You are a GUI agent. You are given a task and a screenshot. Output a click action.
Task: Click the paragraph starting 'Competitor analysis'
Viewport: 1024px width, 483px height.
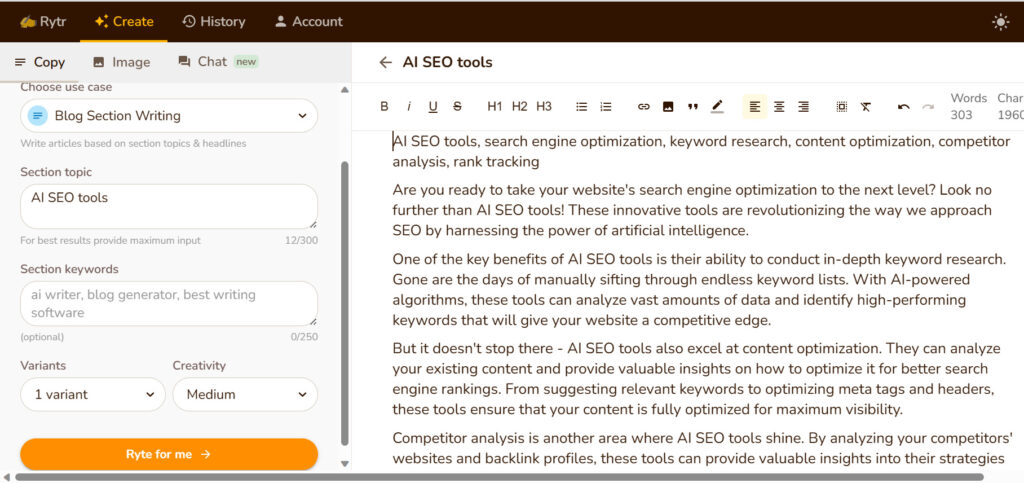coord(702,447)
